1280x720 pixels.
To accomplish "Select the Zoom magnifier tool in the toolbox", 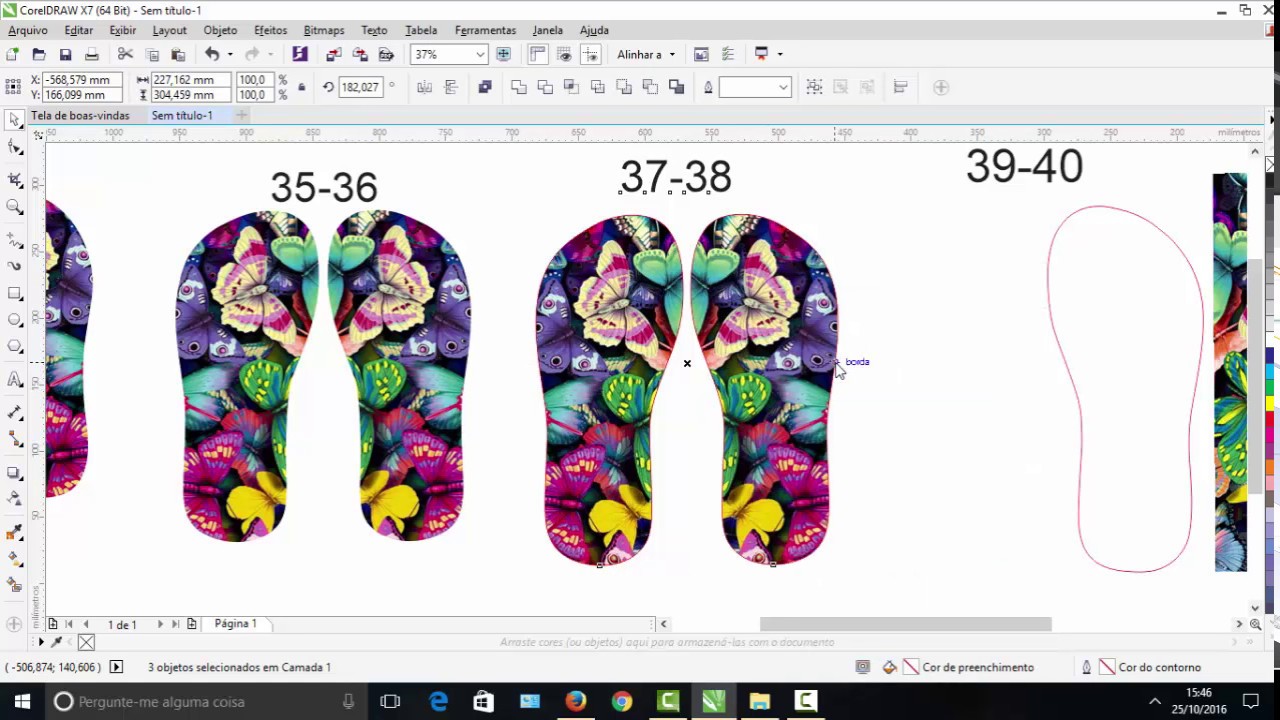I will pyautogui.click(x=15, y=207).
